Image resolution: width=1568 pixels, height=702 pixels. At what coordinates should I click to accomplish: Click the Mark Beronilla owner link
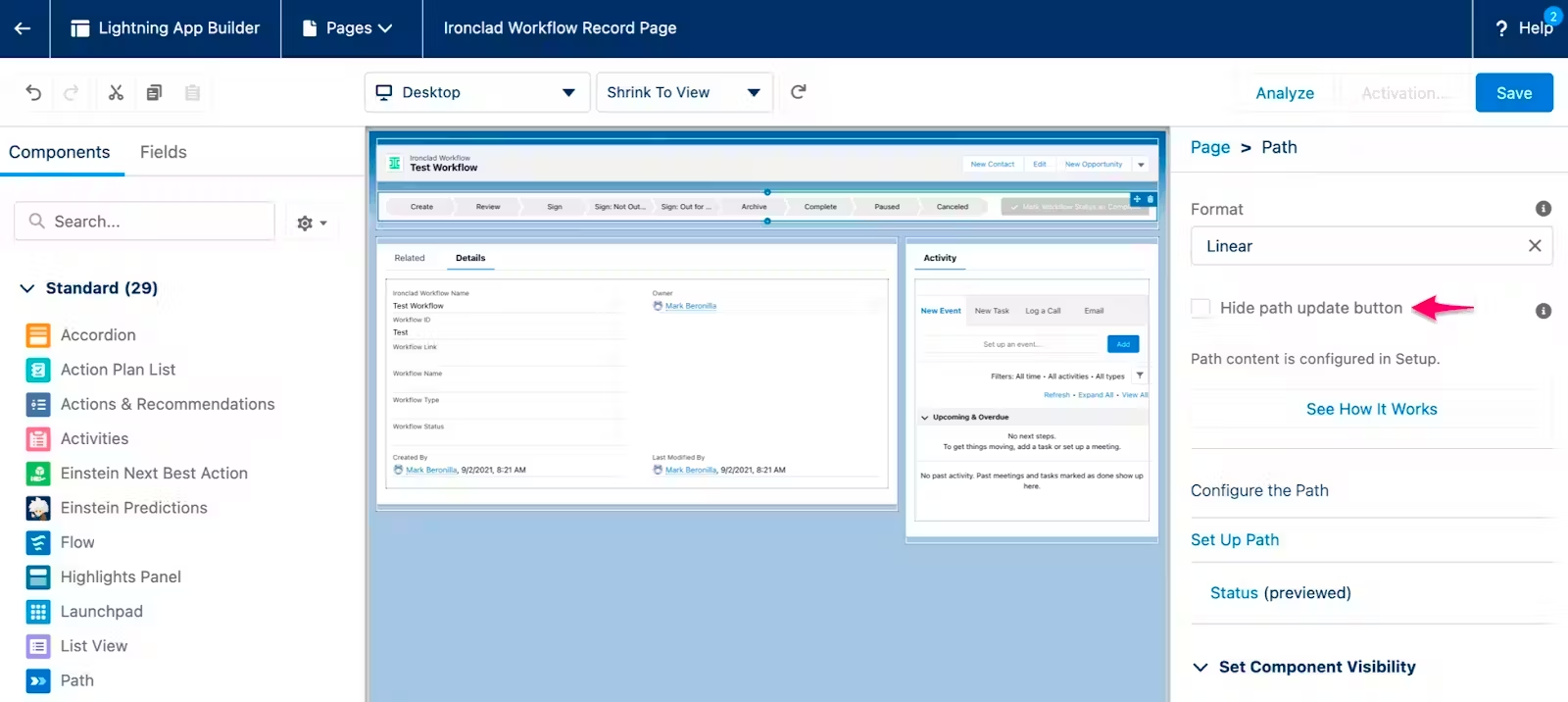click(691, 306)
